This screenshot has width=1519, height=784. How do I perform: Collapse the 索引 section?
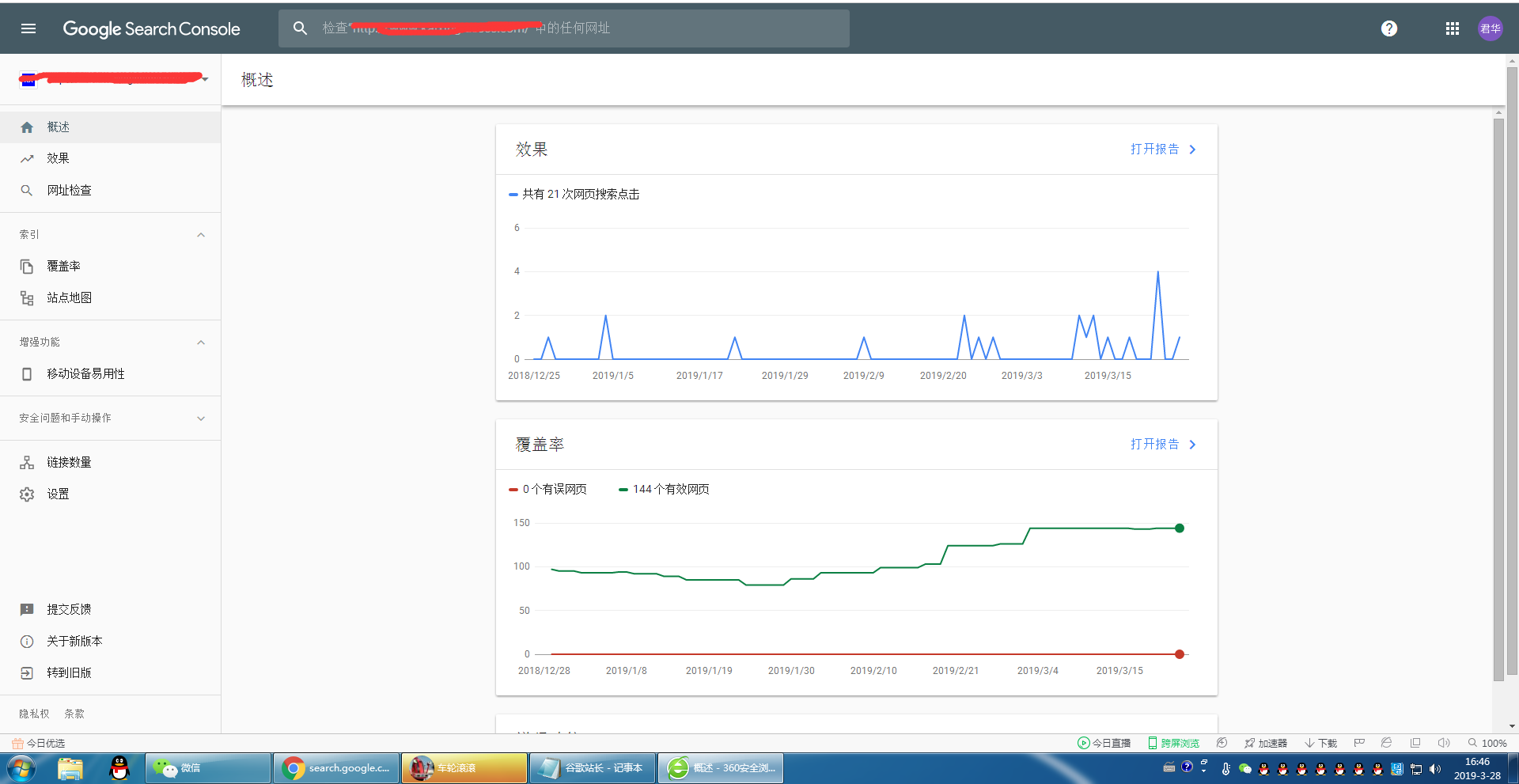tap(201, 235)
